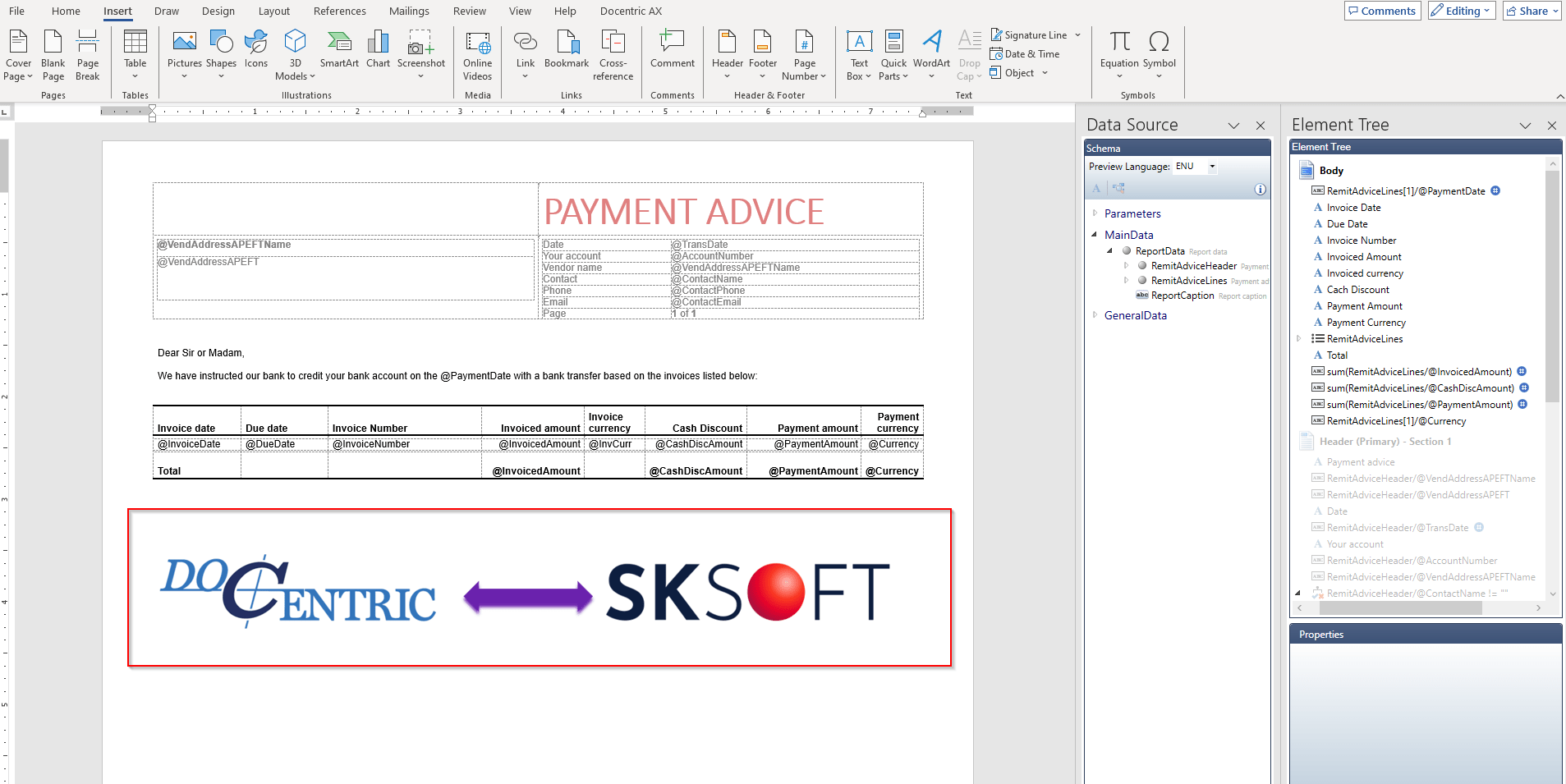Switch to the Home tab
This screenshot has width=1566, height=784.
[x=66, y=11]
